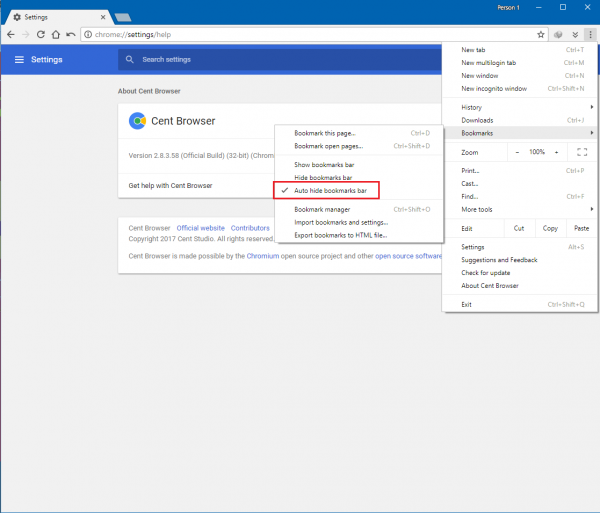The height and width of the screenshot is (513, 600).
Task: Reload the current page
Action: [41, 34]
